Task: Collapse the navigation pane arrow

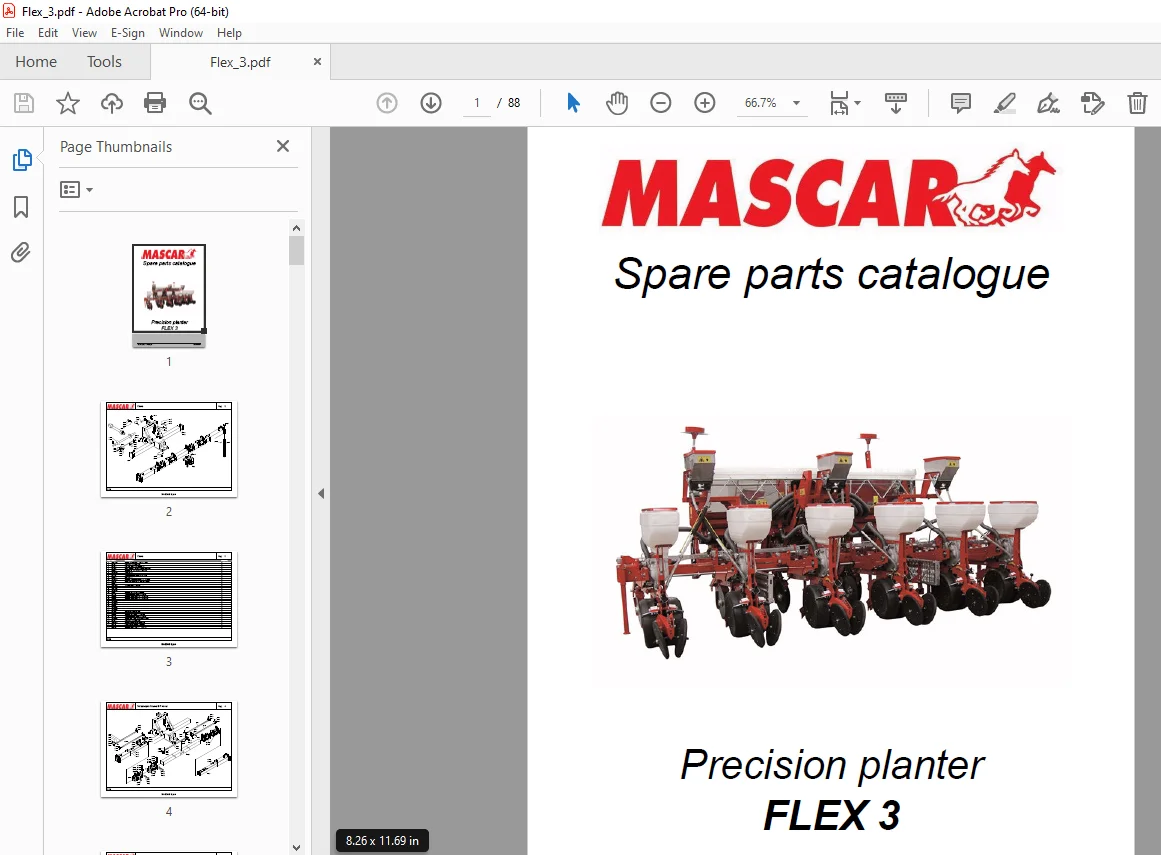Action: pyautogui.click(x=321, y=493)
